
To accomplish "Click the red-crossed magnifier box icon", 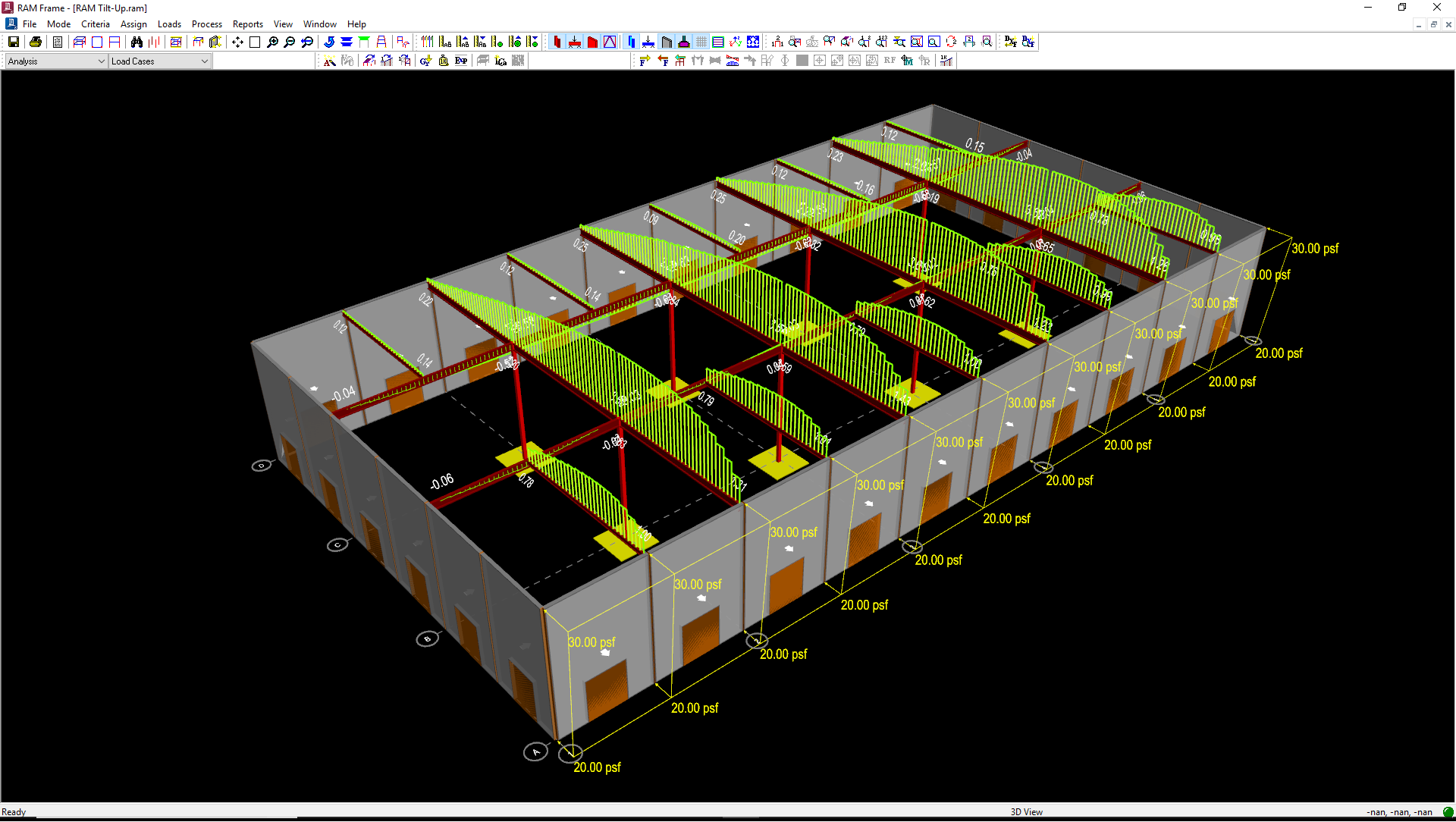I will coord(916,42).
